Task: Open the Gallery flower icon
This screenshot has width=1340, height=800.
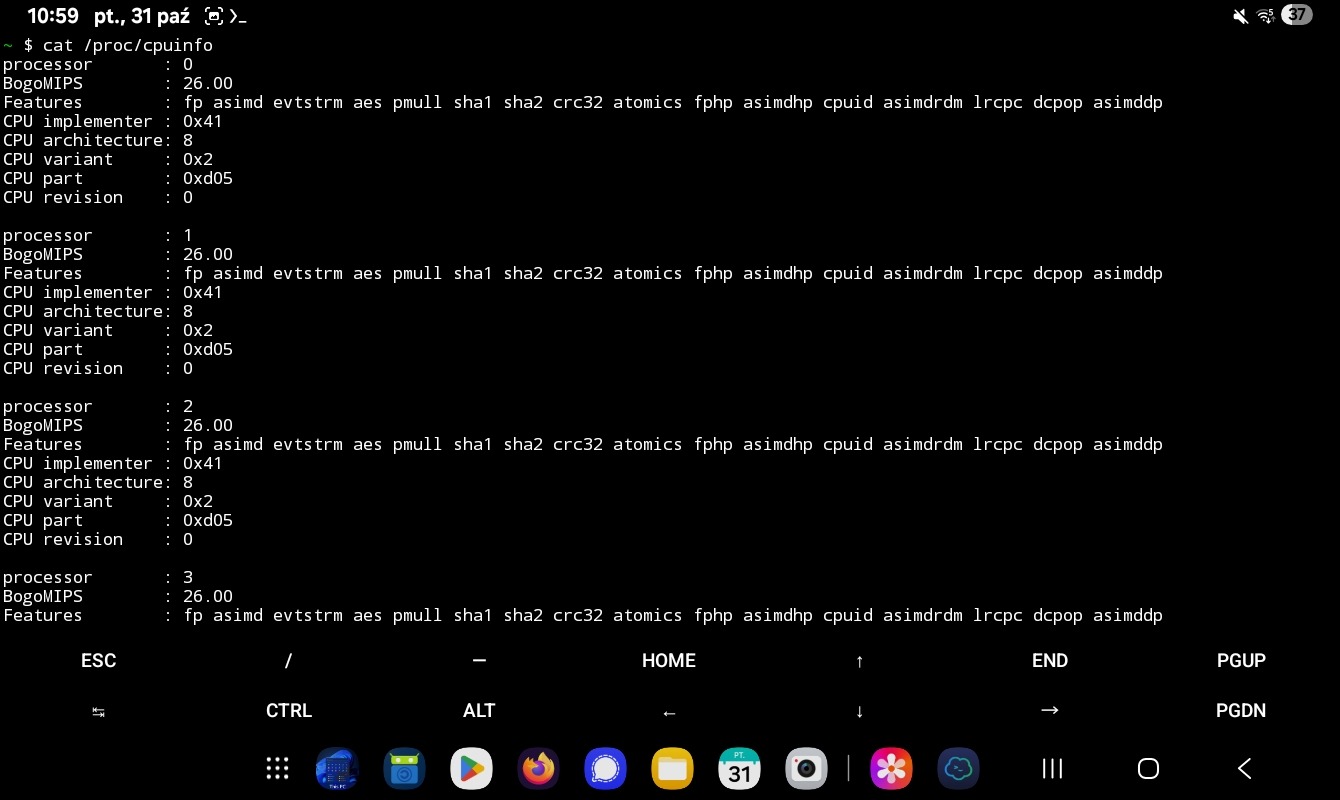Action: click(x=891, y=768)
